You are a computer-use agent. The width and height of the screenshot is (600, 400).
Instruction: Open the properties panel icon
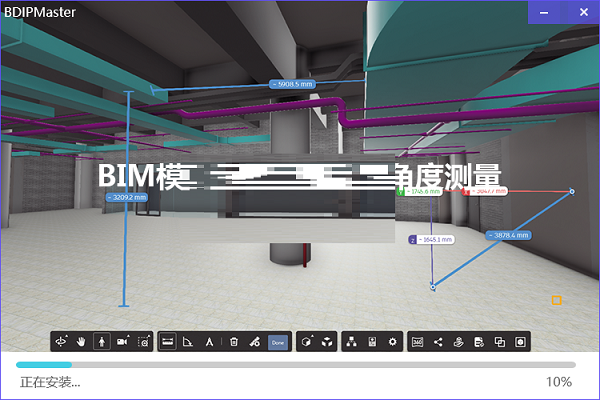(x=372, y=342)
